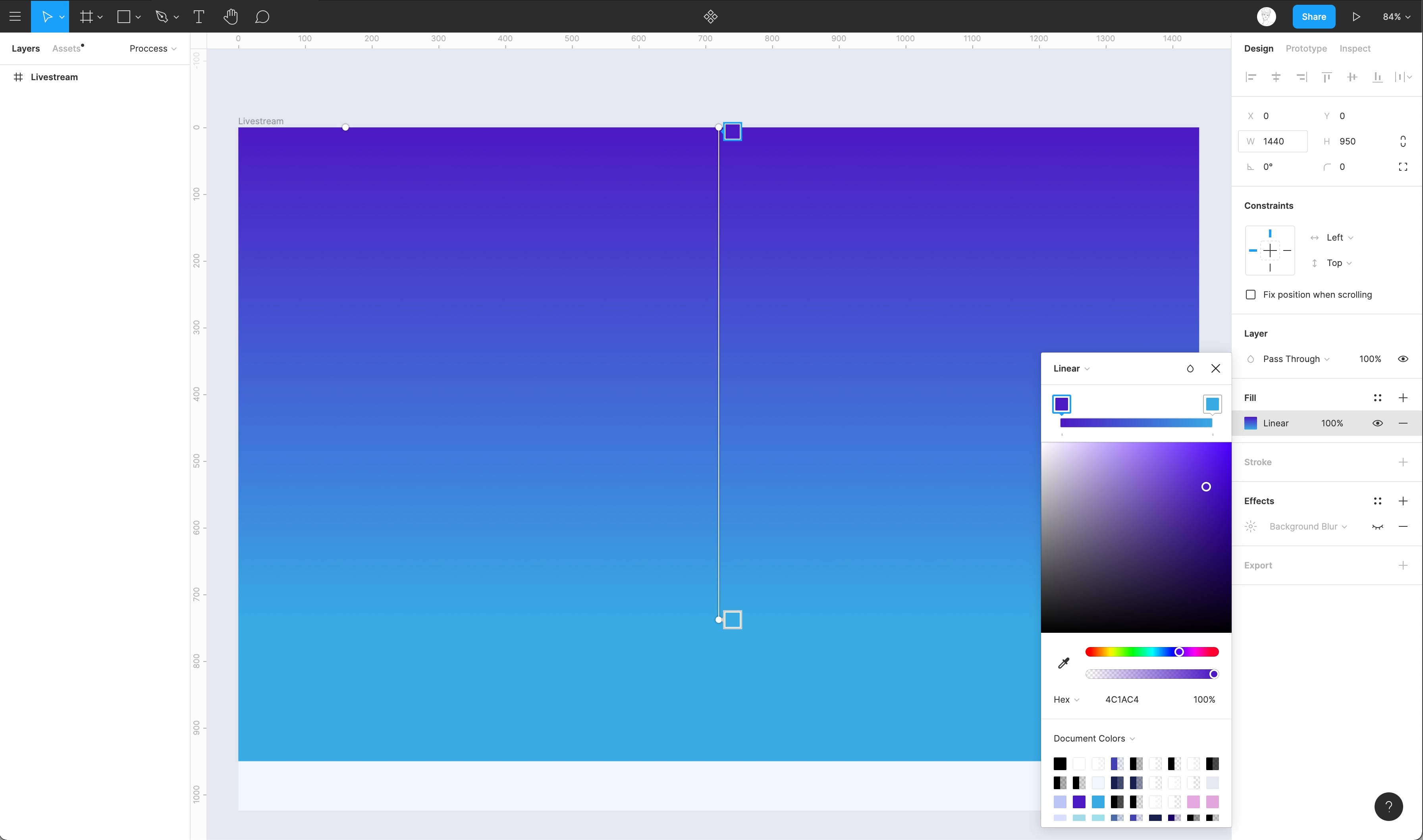Switch to the Assets panel
The image size is (1423, 840).
66,48
